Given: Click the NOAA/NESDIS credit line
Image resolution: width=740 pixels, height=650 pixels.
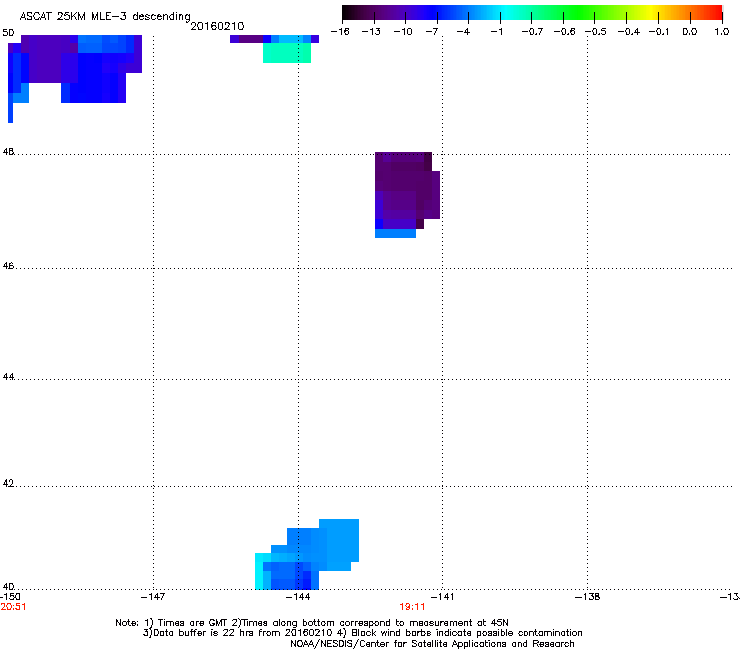Looking at the screenshot, I should [x=432, y=643].
